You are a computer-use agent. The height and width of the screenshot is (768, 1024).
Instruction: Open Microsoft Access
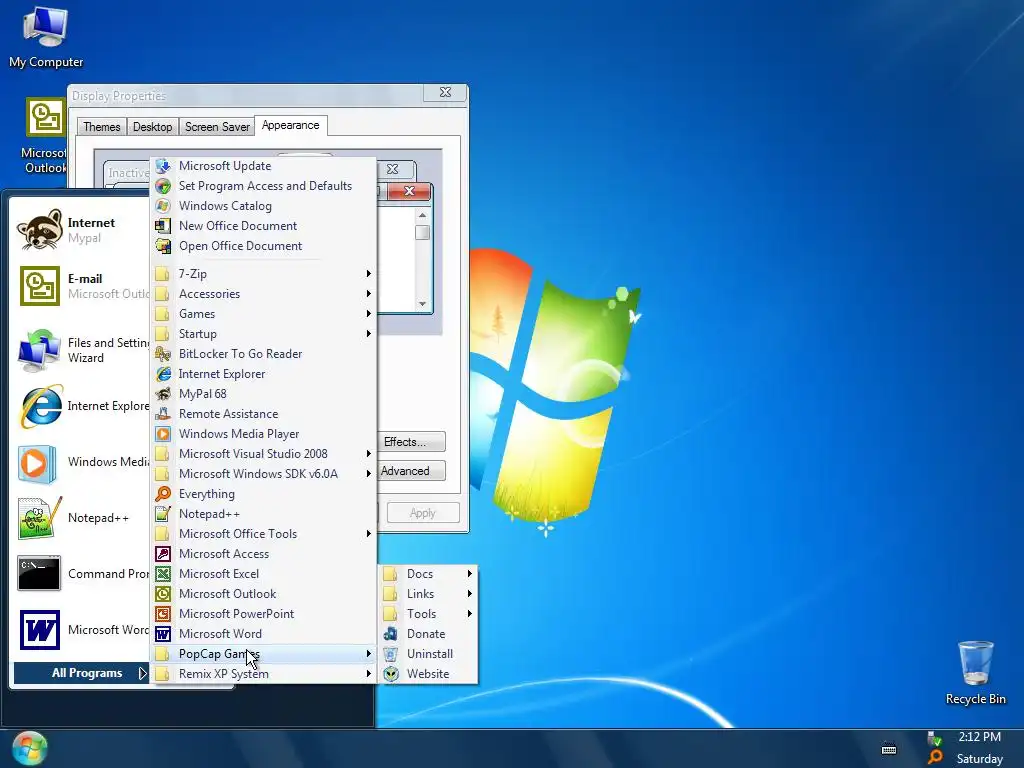pos(264,554)
